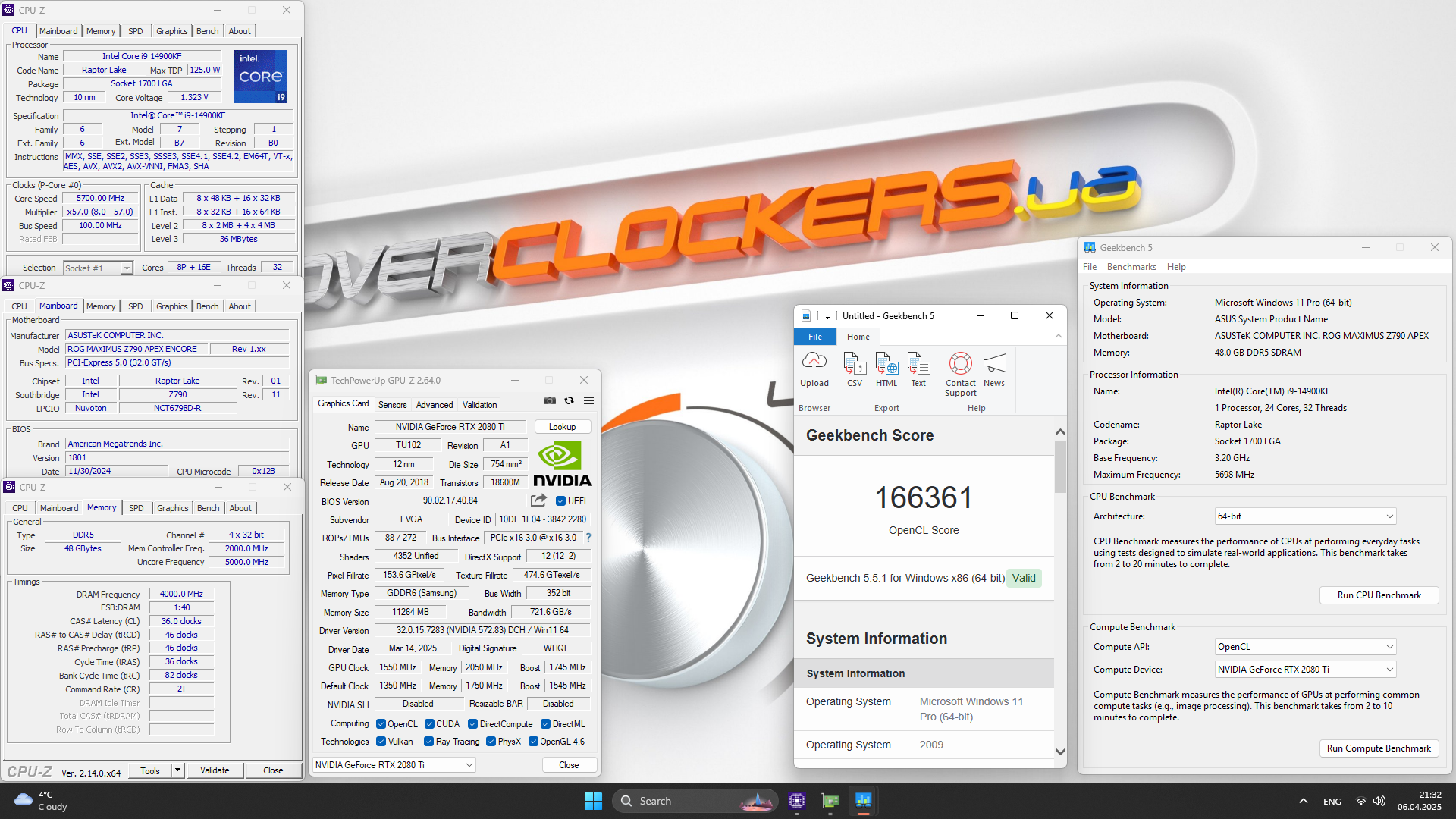
Task: Click the GPU-Z screenshot camera icon
Action: click(550, 401)
